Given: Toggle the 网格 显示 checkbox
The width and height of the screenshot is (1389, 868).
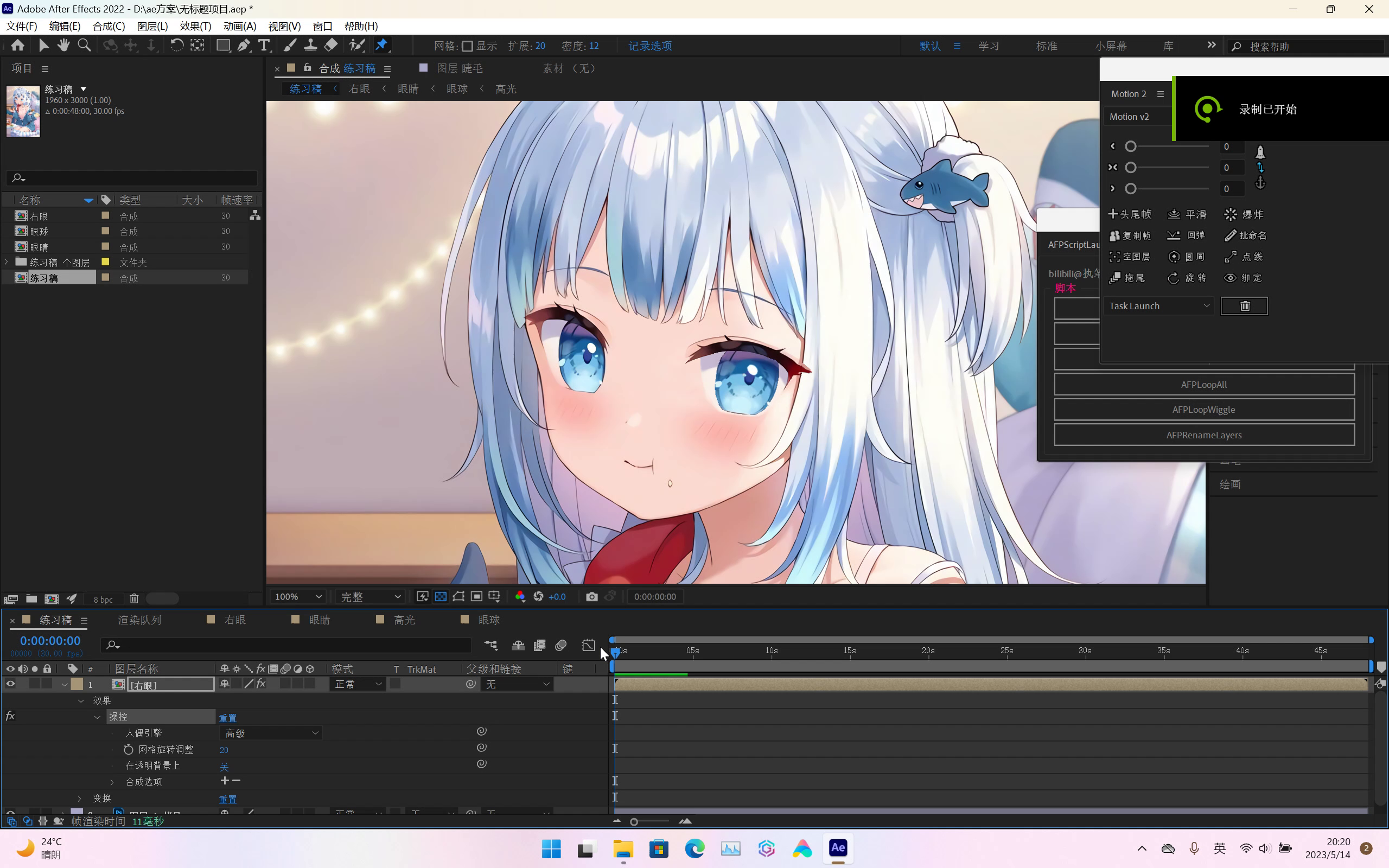Looking at the screenshot, I should 467,46.
